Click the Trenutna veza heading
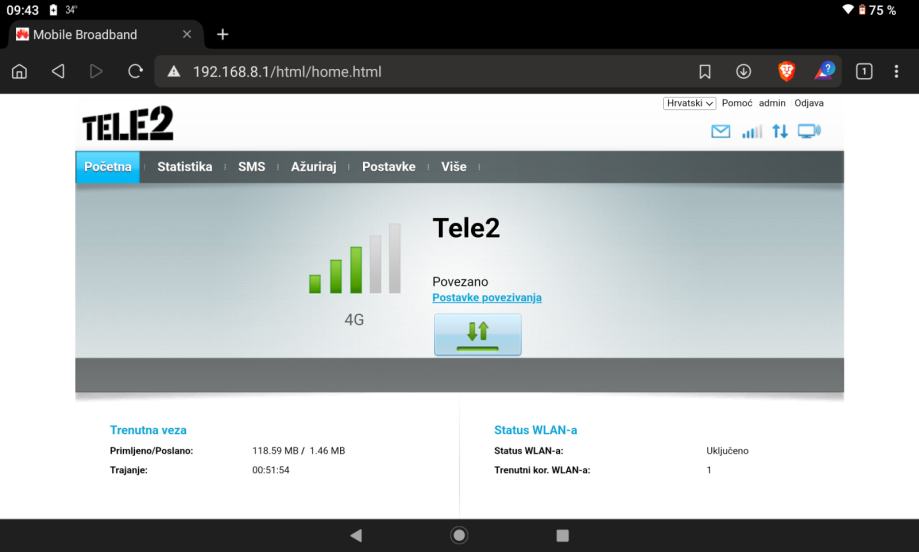 148,430
